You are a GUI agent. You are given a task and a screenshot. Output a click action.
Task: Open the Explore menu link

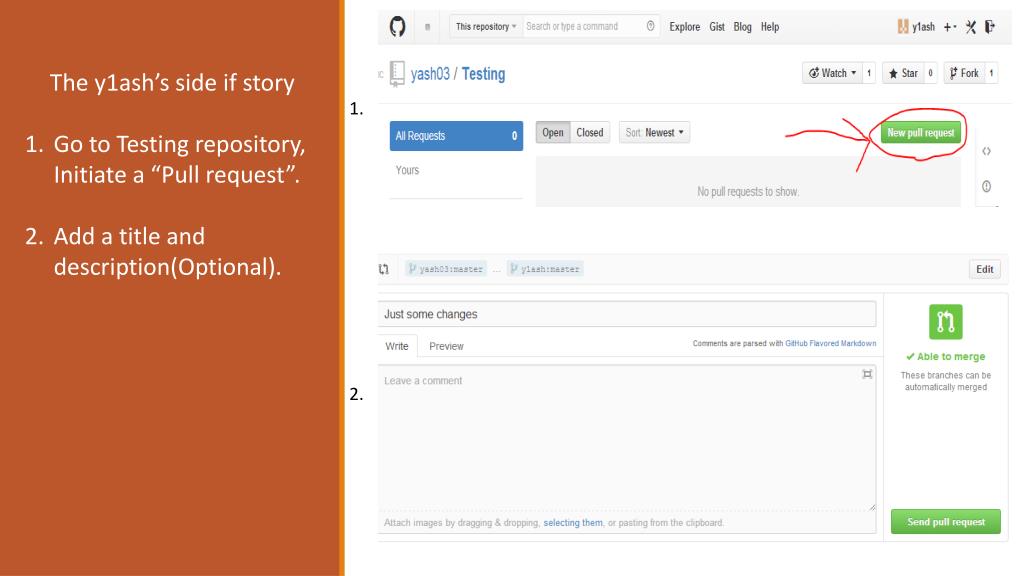pos(684,27)
